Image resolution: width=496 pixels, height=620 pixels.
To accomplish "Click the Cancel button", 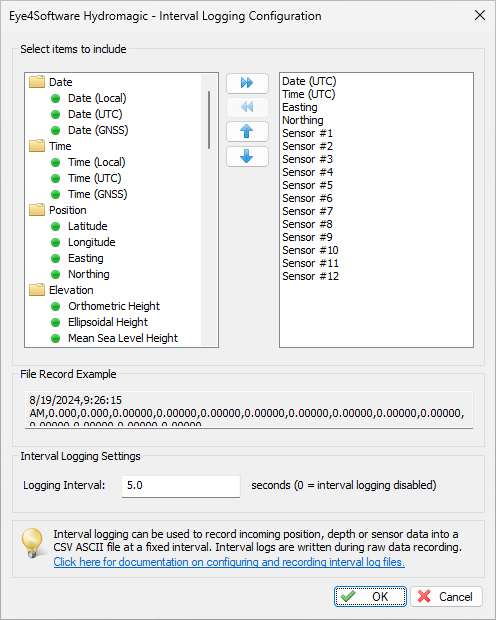I will point(447,596).
